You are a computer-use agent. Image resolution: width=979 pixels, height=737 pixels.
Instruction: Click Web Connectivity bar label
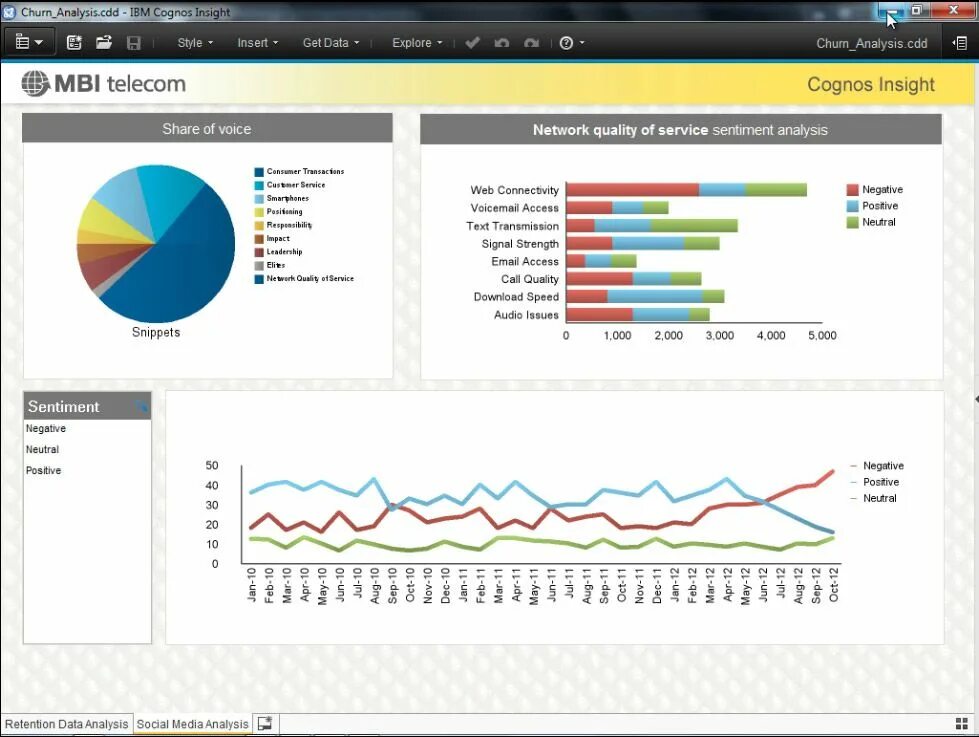click(x=514, y=190)
